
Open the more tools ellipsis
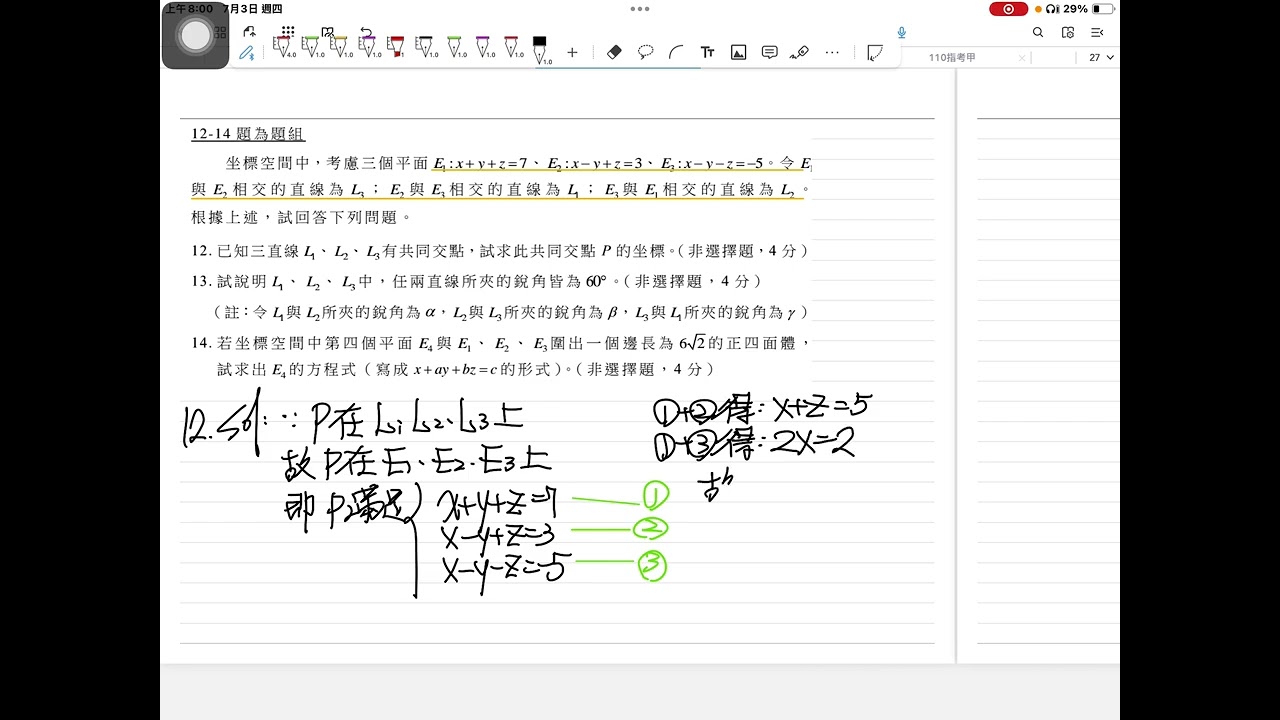pos(832,52)
